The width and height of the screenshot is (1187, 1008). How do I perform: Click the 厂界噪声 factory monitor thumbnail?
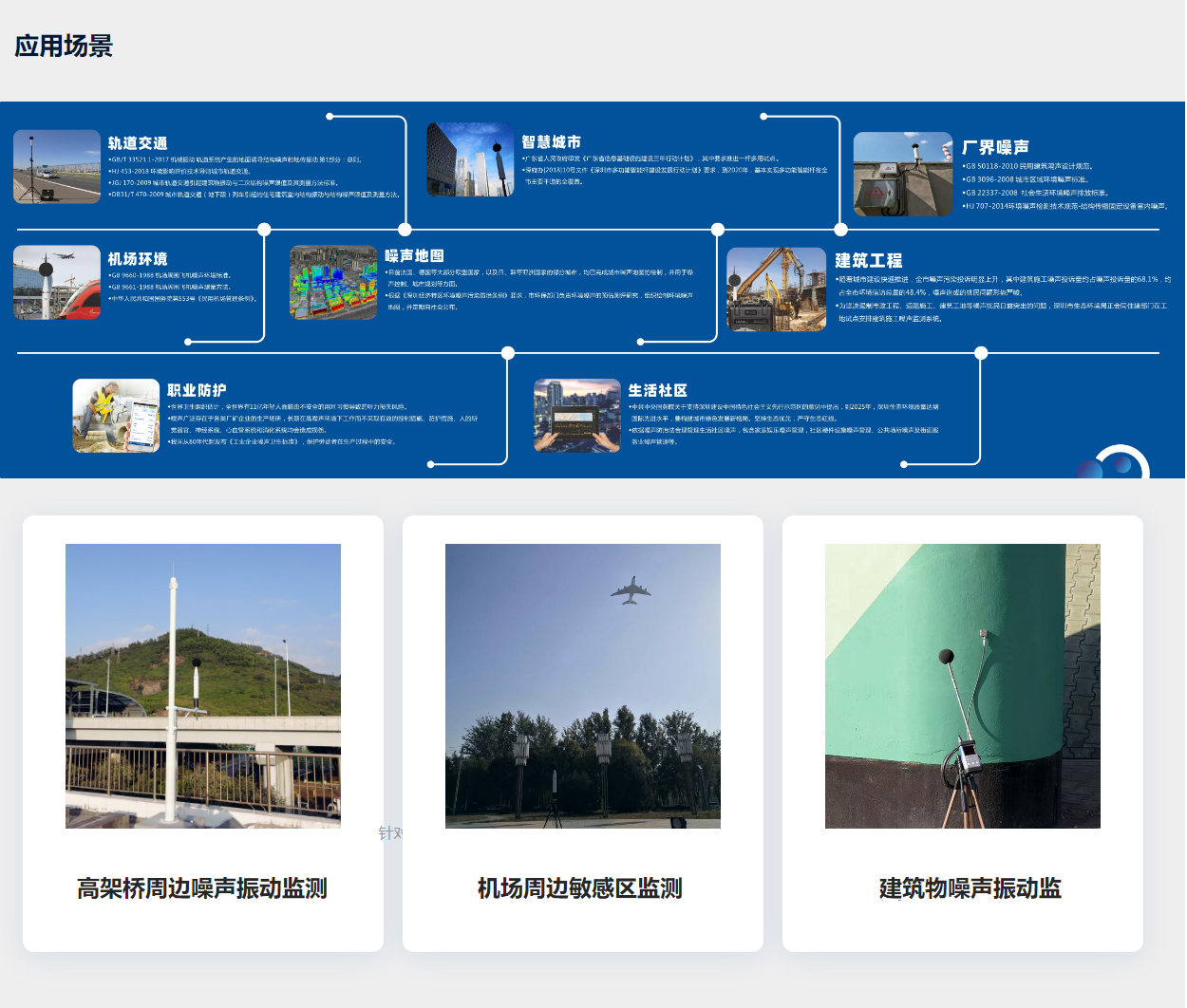902,174
